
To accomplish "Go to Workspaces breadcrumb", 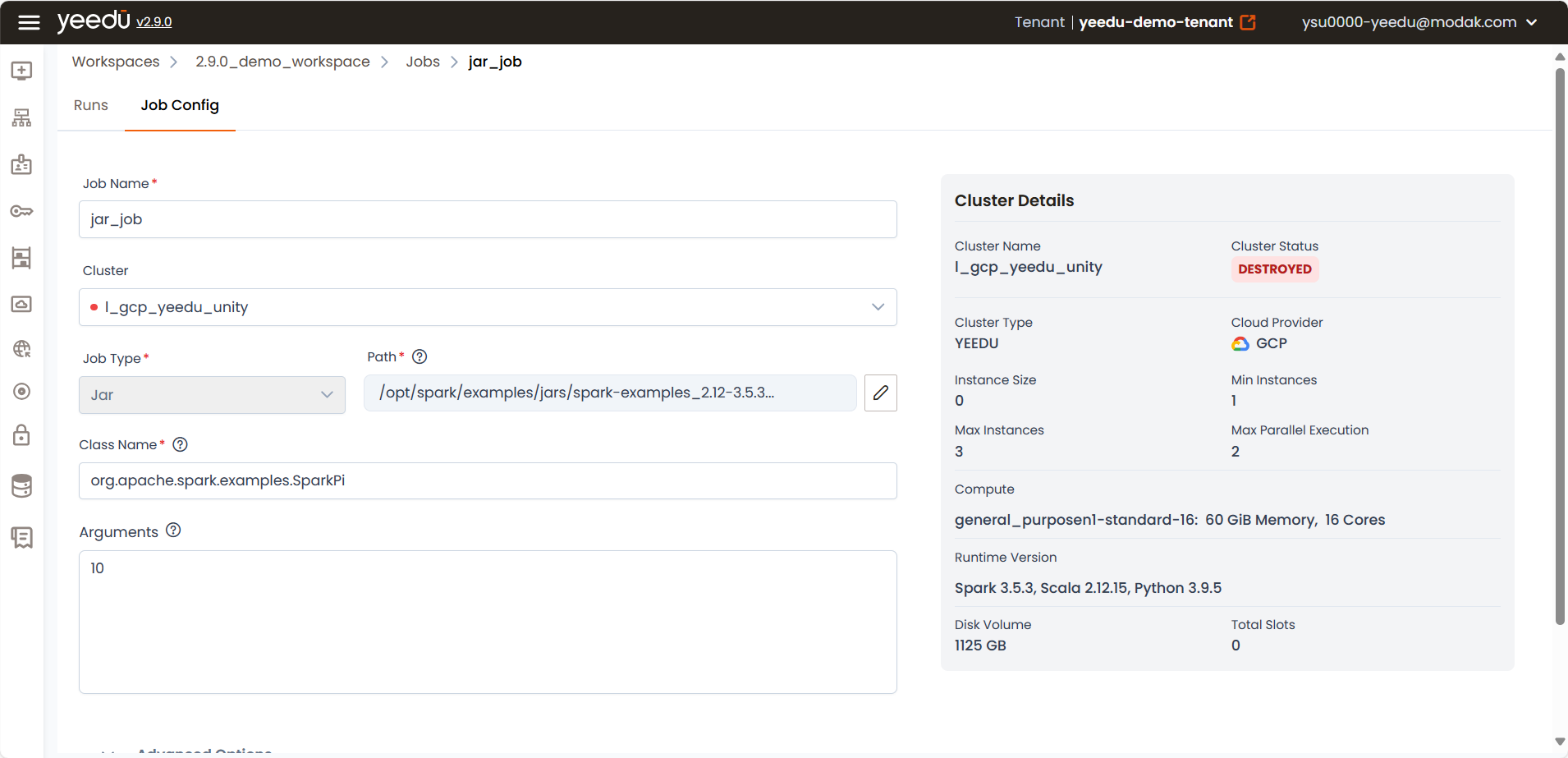I will point(116,62).
